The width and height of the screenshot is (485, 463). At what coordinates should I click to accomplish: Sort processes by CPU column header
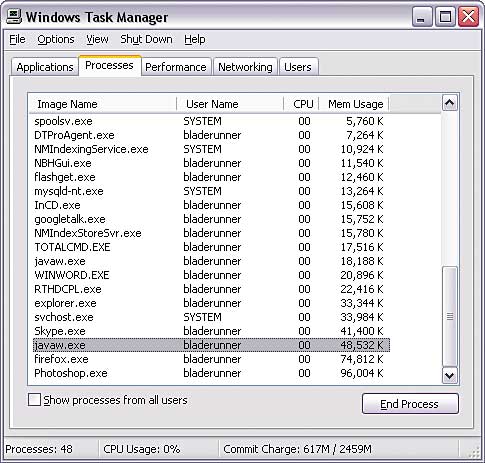301,104
